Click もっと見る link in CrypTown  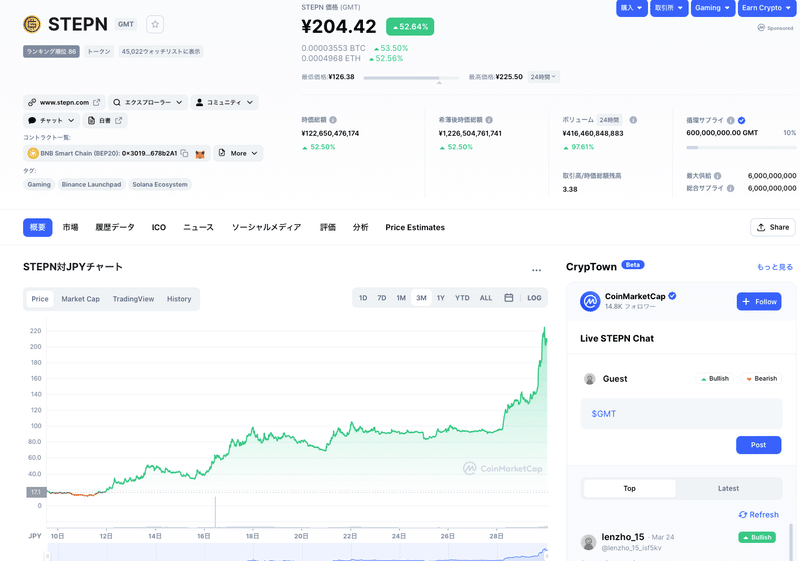[774, 267]
